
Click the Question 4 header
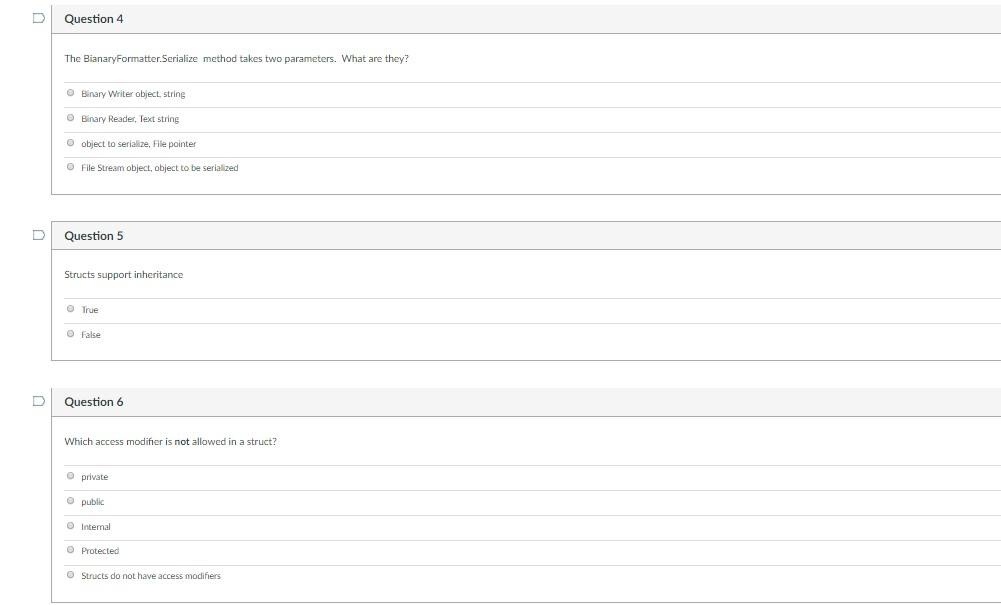point(94,18)
